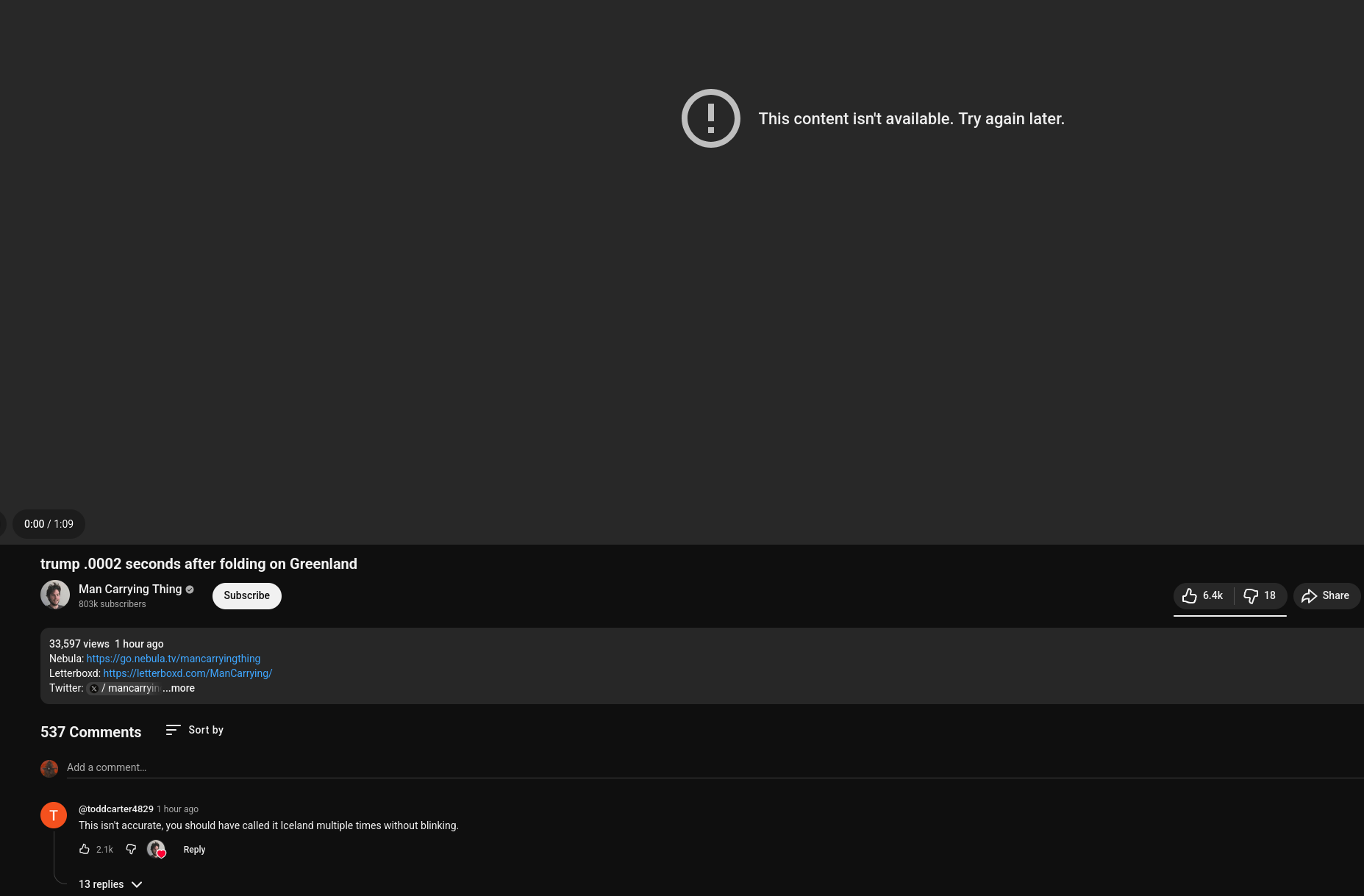Open the Sort by comments menu
Viewport: 1364px width, 896px height.
pyautogui.click(x=195, y=730)
